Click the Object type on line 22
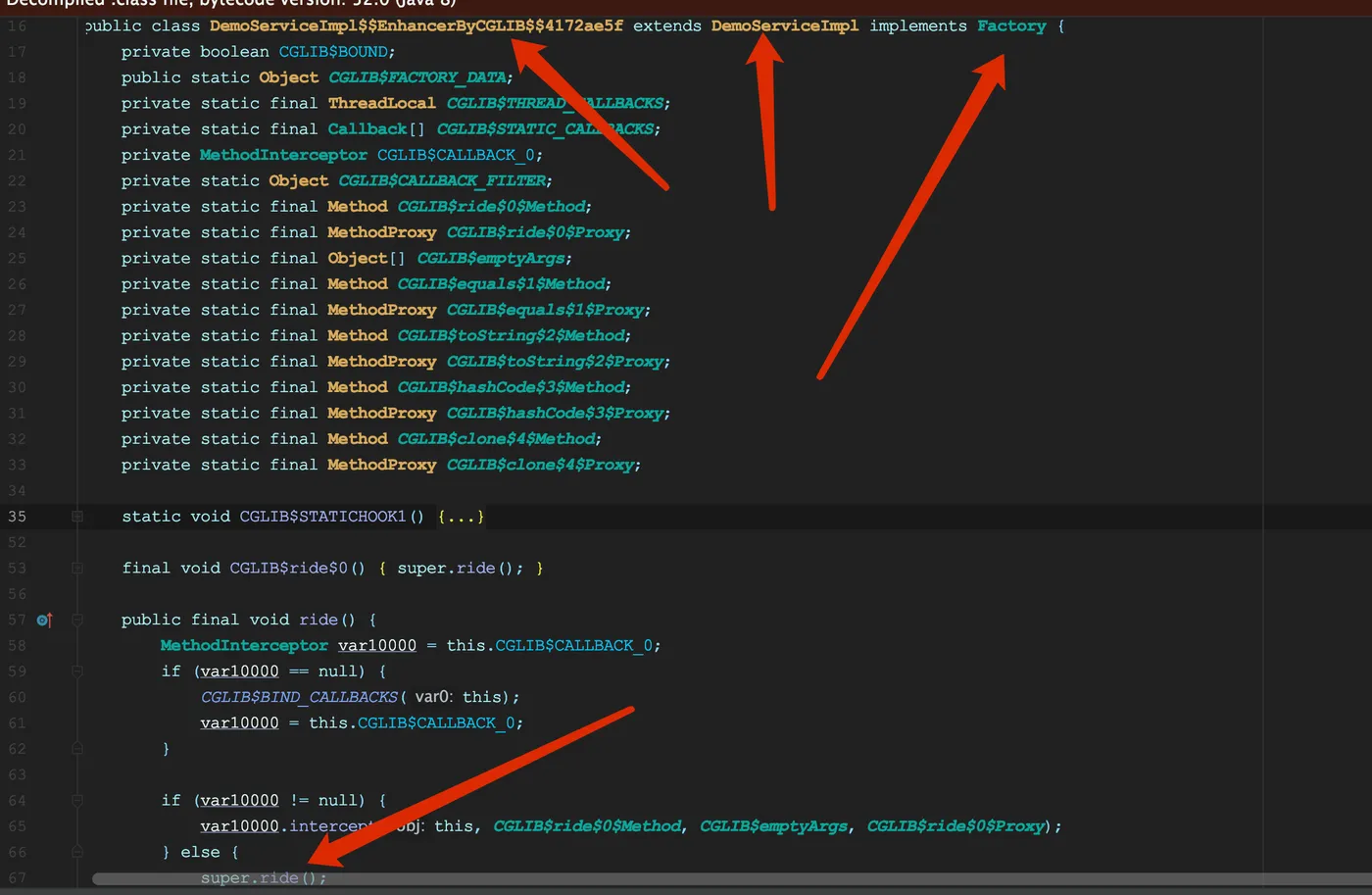 299,180
